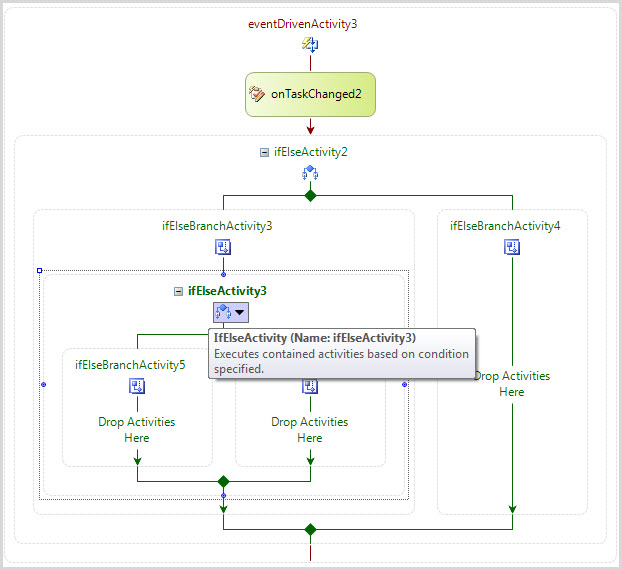Collapse the ifElseActivity2 container
The width and height of the screenshot is (622, 570).
click(264, 152)
